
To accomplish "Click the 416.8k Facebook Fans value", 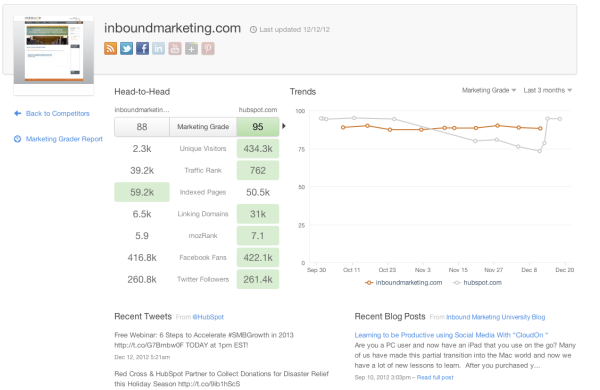I will click(142, 258).
